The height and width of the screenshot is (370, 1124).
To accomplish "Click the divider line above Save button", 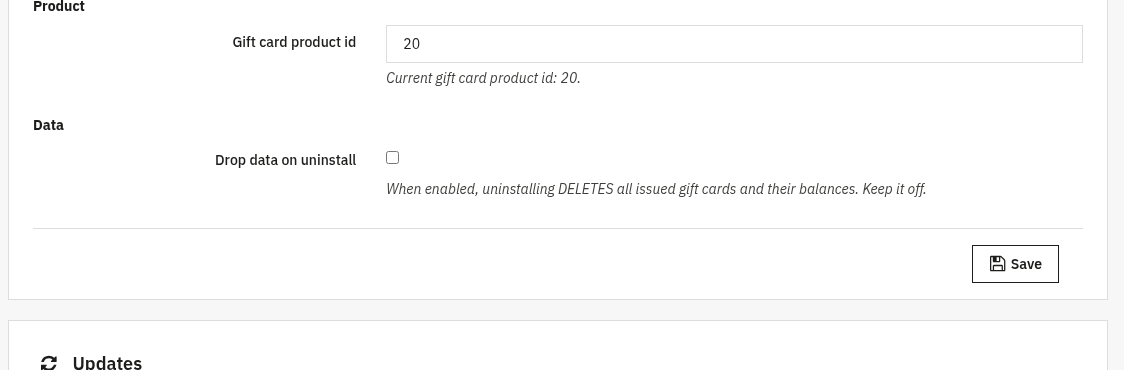I will pyautogui.click(x=558, y=229).
